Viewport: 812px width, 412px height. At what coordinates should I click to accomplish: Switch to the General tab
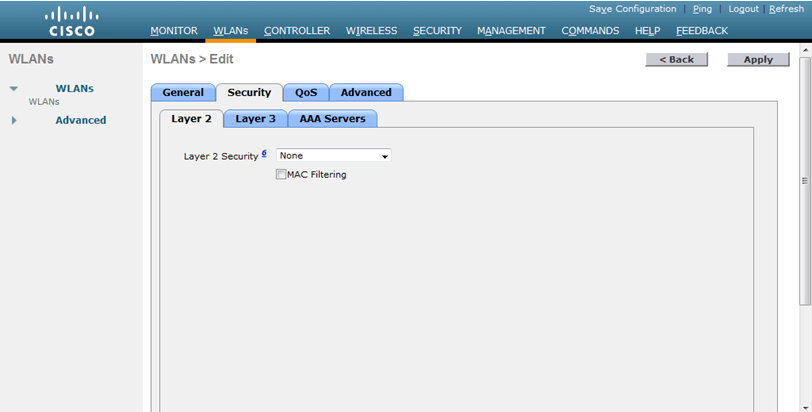coord(183,93)
